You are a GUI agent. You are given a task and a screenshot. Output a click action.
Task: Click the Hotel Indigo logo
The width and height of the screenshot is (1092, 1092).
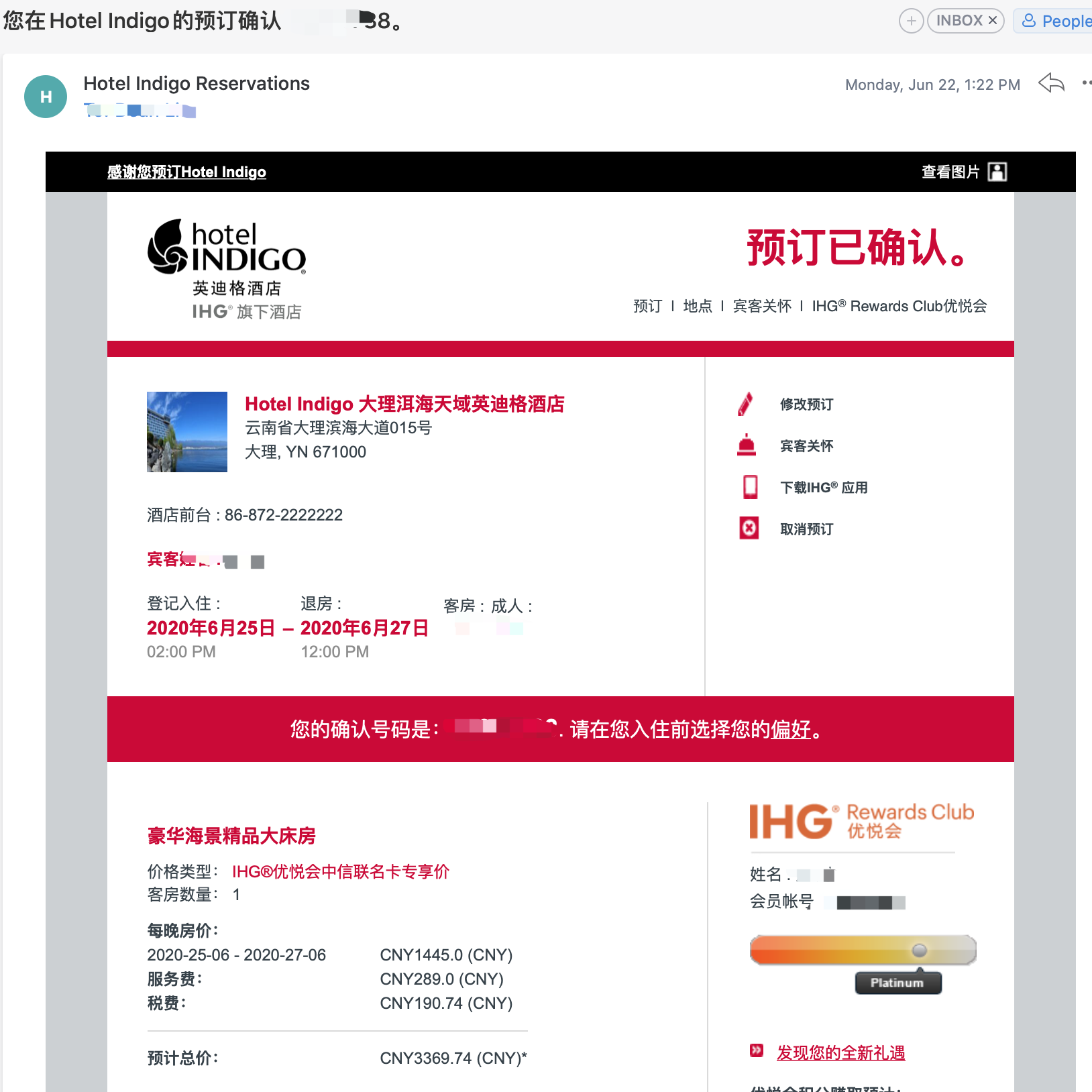tap(227, 270)
